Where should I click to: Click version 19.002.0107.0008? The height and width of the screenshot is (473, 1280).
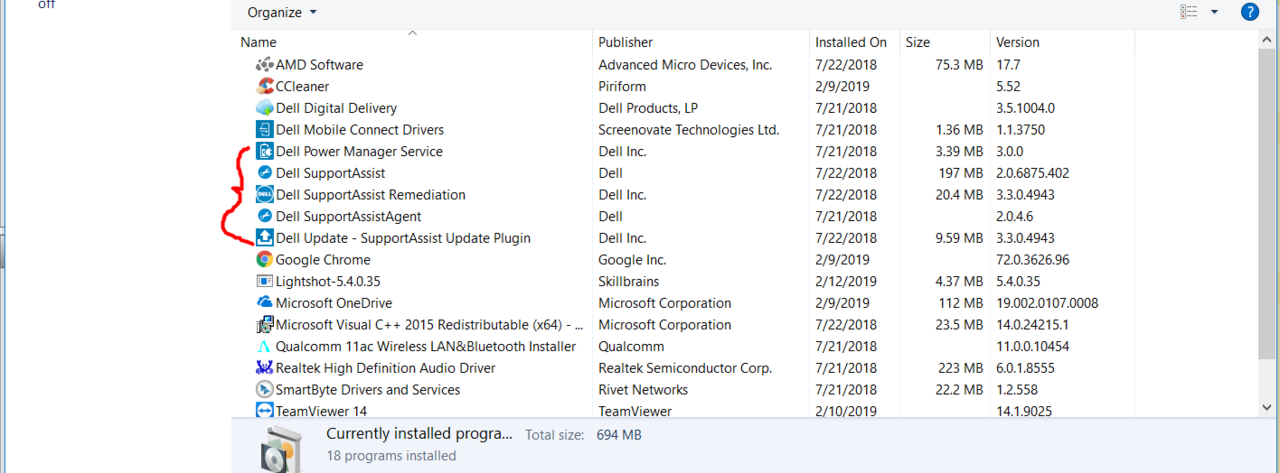tap(1047, 303)
